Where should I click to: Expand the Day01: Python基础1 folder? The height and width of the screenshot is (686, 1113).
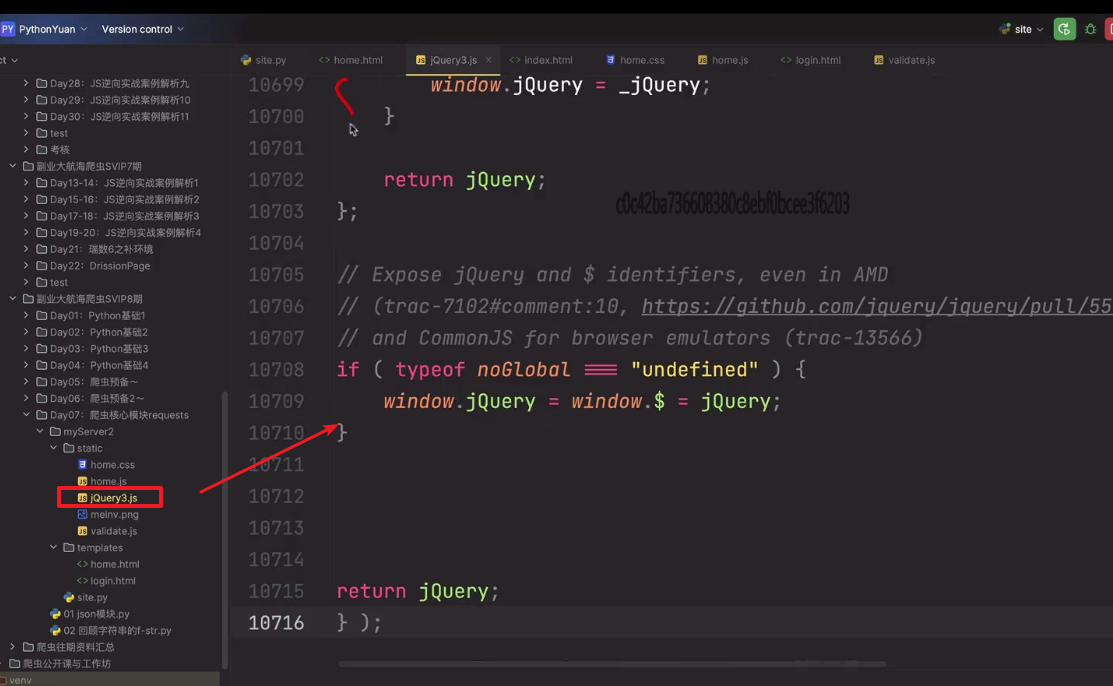26,315
